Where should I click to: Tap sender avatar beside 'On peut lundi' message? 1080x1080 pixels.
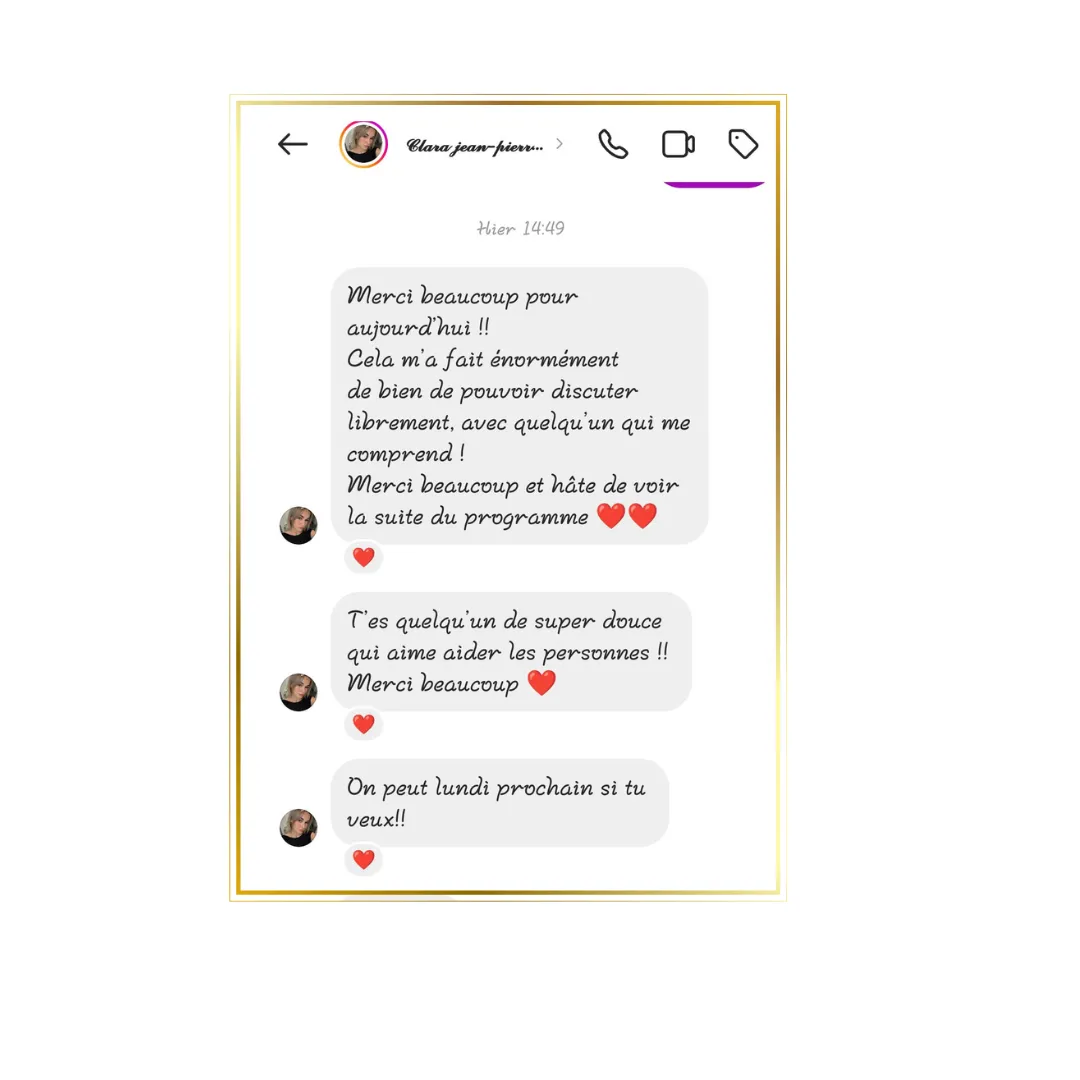click(298, 827)
